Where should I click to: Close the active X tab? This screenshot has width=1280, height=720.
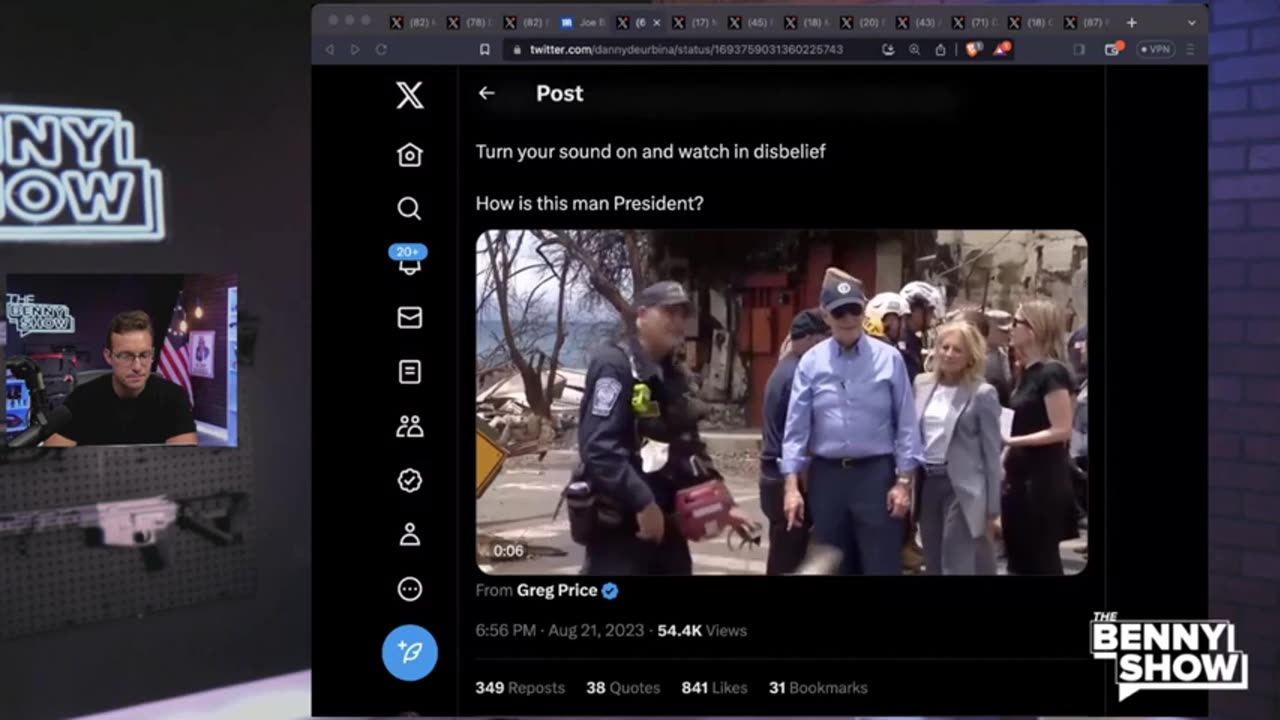(657, 22)
